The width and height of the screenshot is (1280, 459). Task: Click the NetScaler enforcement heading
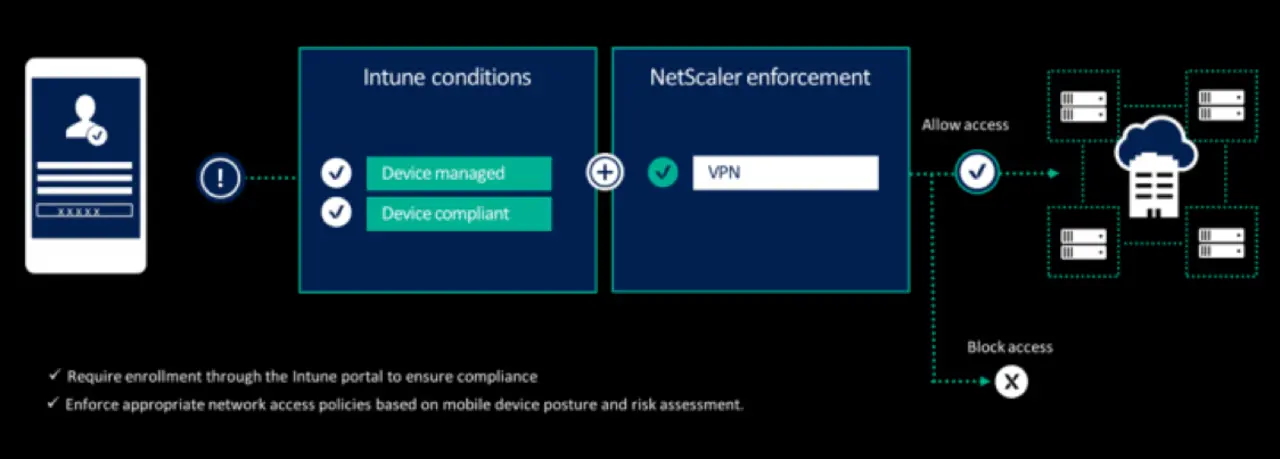pyautogui.click(x=760, y=77)
